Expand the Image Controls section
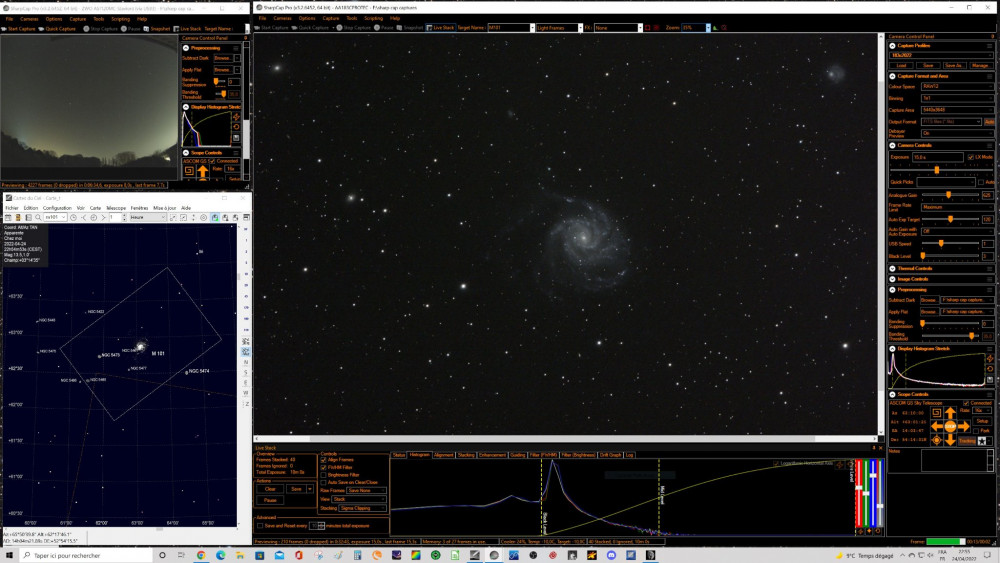The image size is (1000, 563). [x=892, y=279]
